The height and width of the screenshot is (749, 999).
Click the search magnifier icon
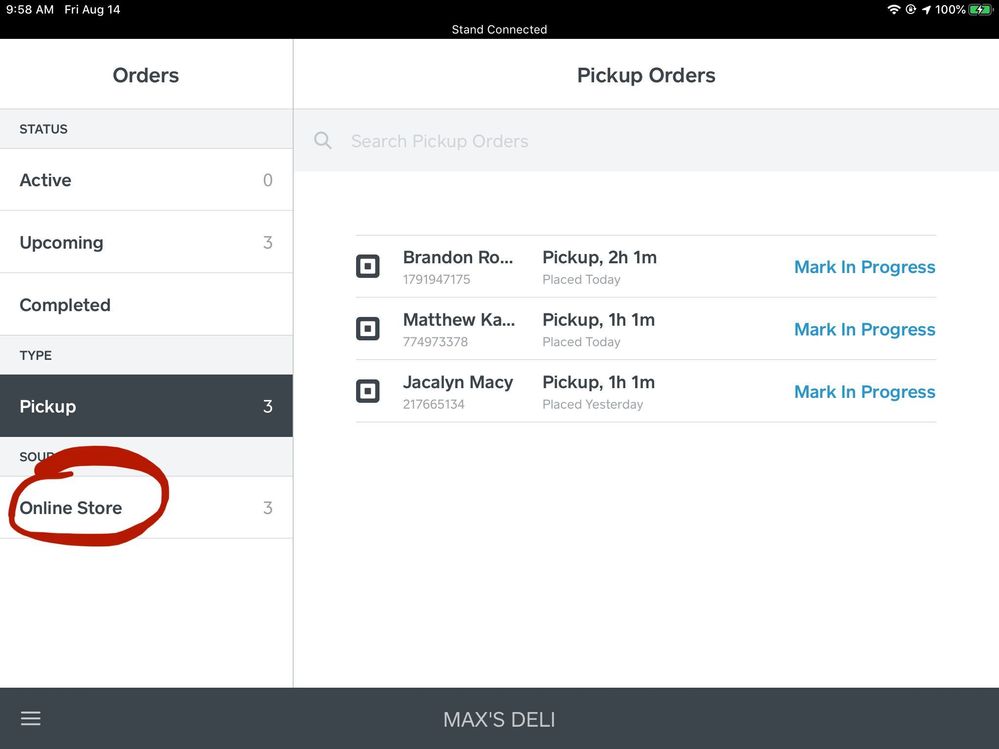323,141
